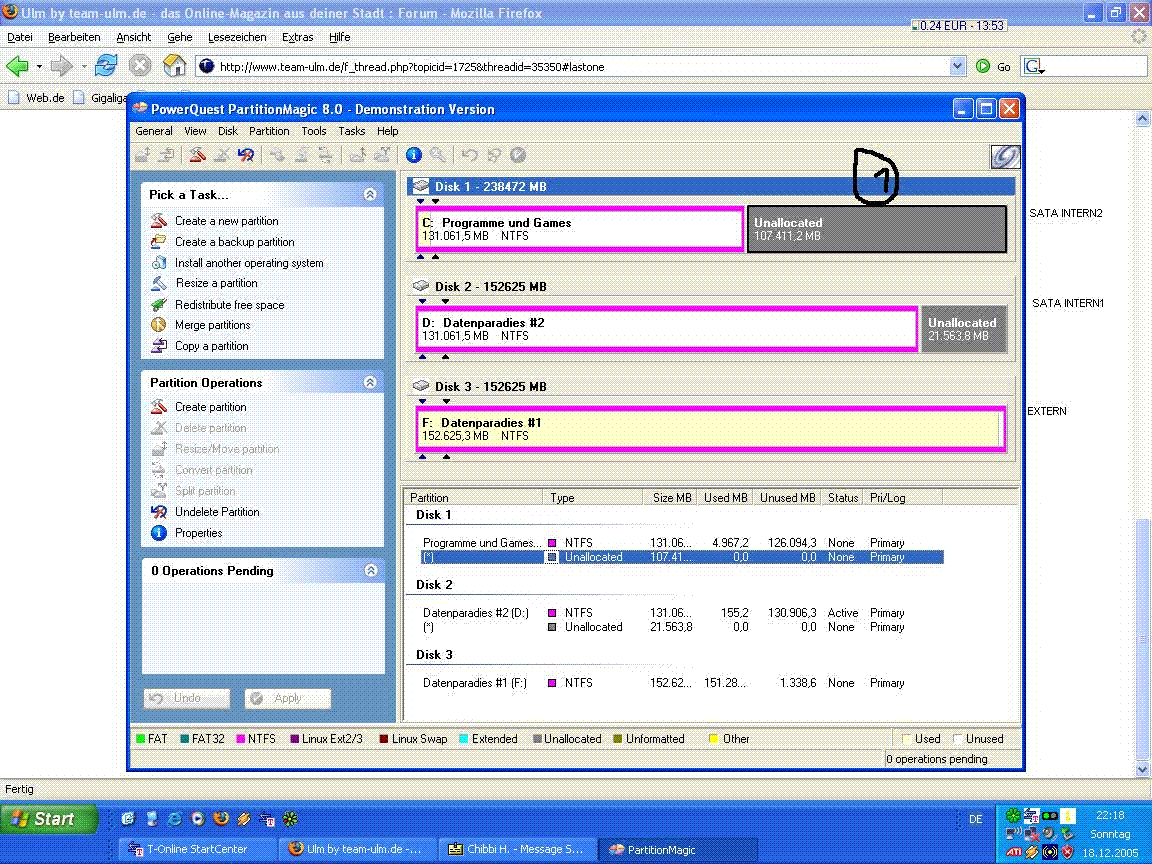Screen dimensions: 1152x864
Task: Click Firefox page scrollbar down arrow
Action: (1142, 769)
